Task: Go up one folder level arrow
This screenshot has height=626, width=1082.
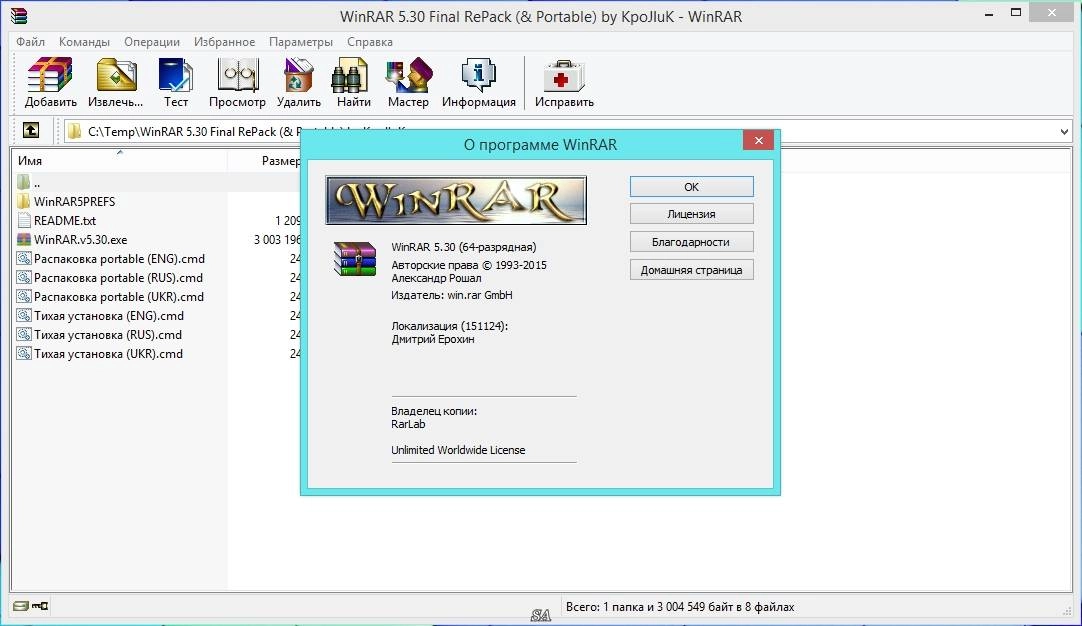Action: coord(31,130)
